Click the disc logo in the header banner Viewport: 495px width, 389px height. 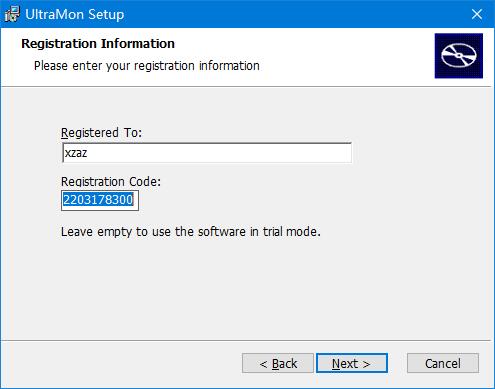(x=459, y=56)
